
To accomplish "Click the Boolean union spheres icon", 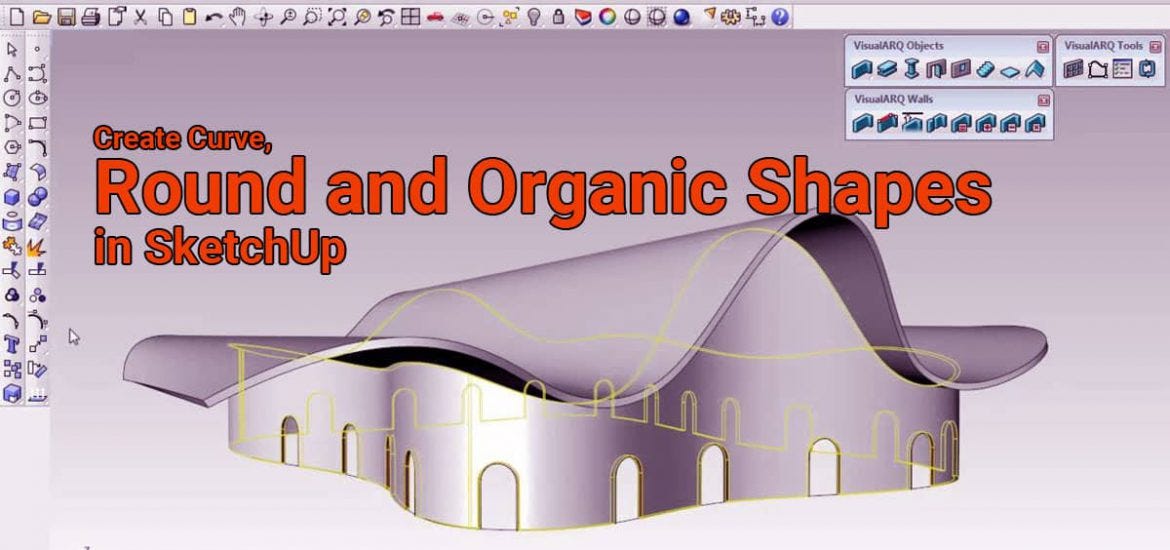I will coord(37,197).
